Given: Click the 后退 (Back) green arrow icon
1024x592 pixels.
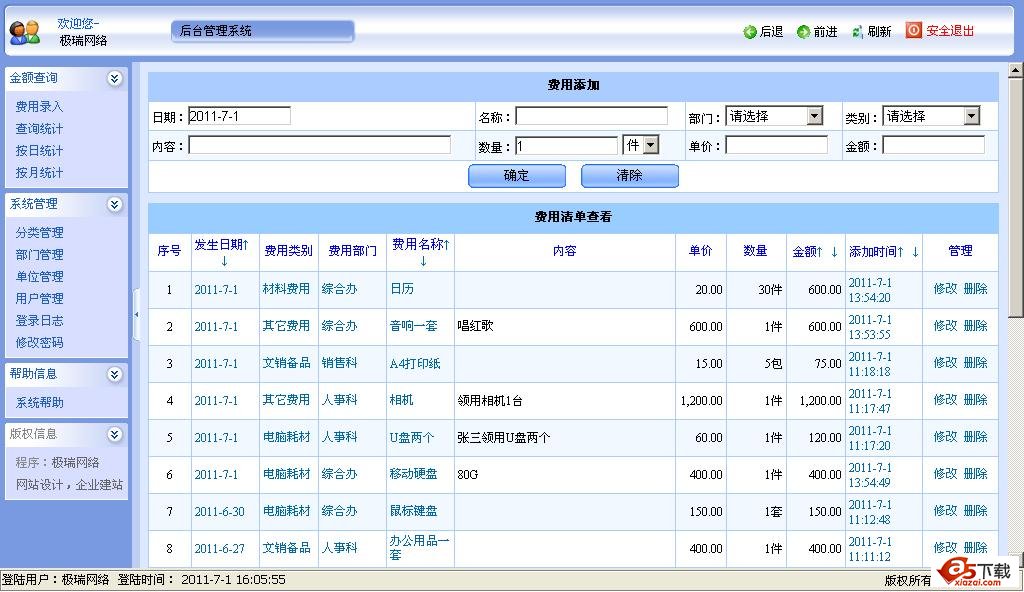Looking at the screenshot, I should (749, 30).
